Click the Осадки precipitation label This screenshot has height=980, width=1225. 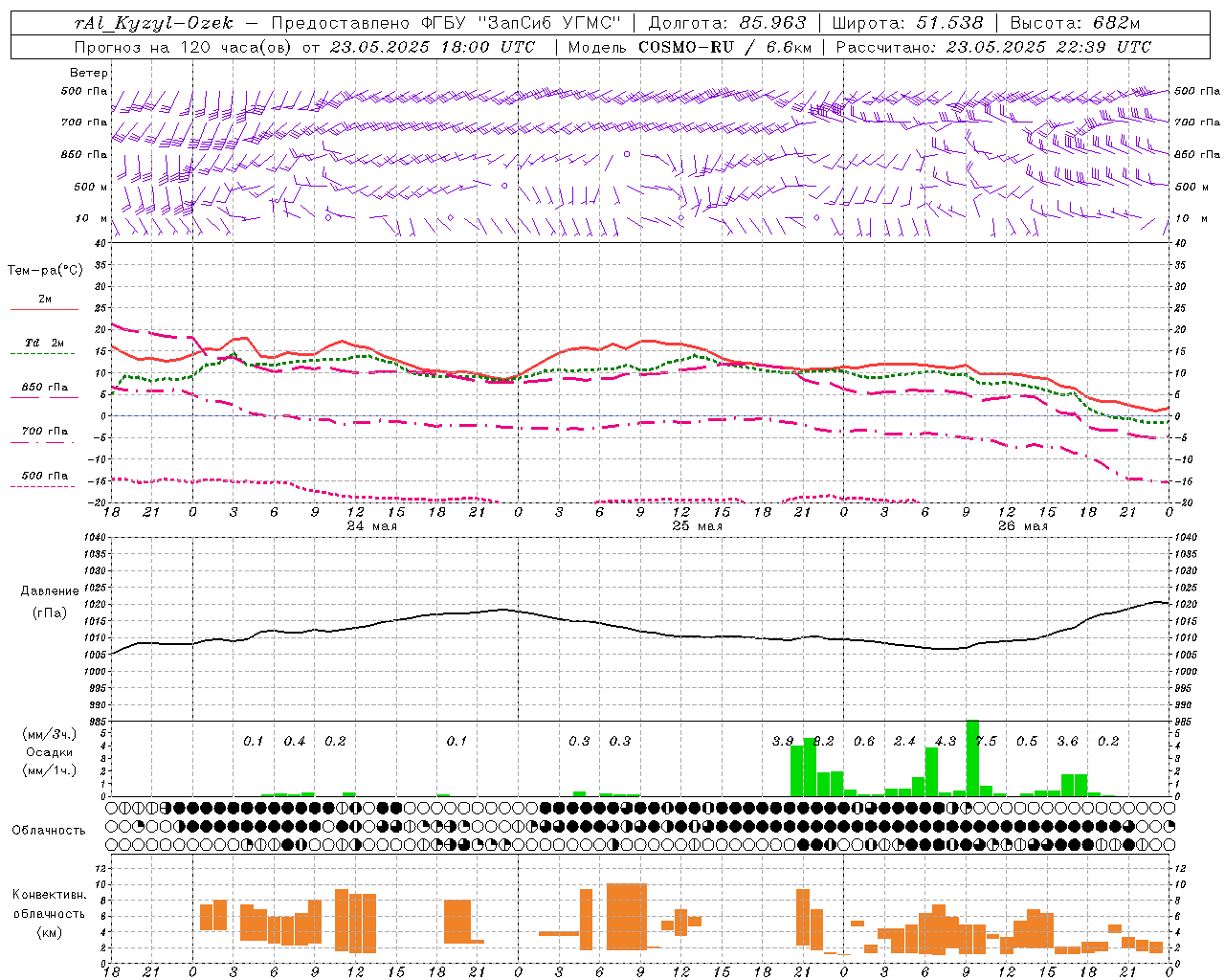[50, 753]
